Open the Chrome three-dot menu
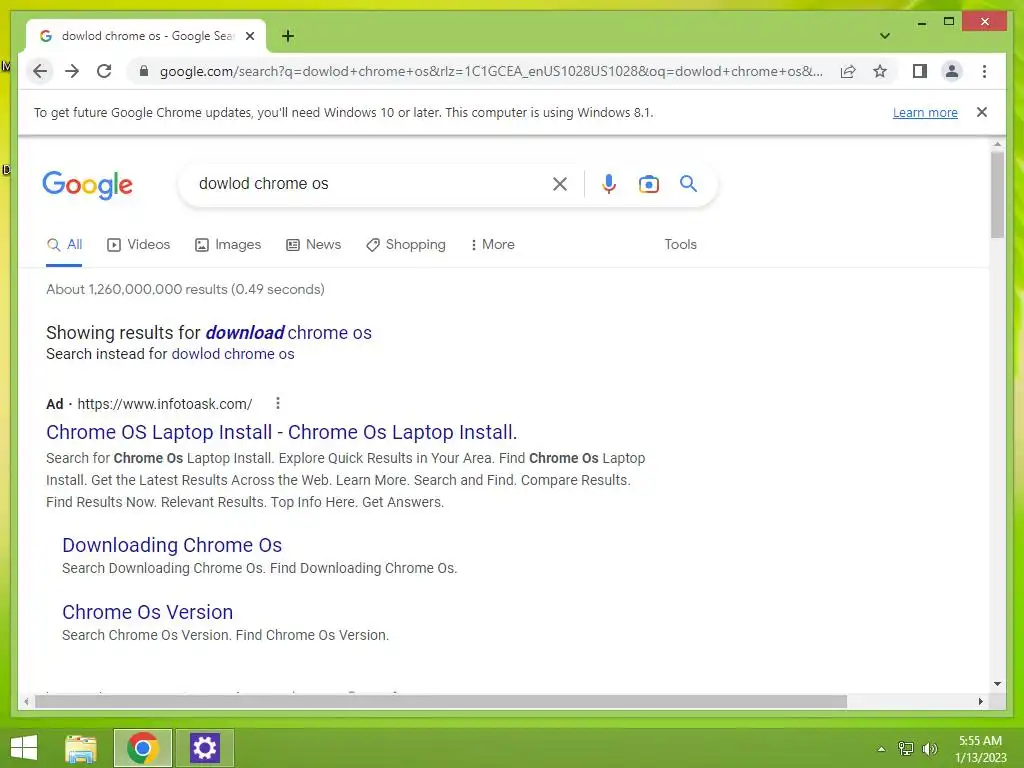The height and width of the screenshot is (768, 1024). pyautogui.click(x=984, y=71)
